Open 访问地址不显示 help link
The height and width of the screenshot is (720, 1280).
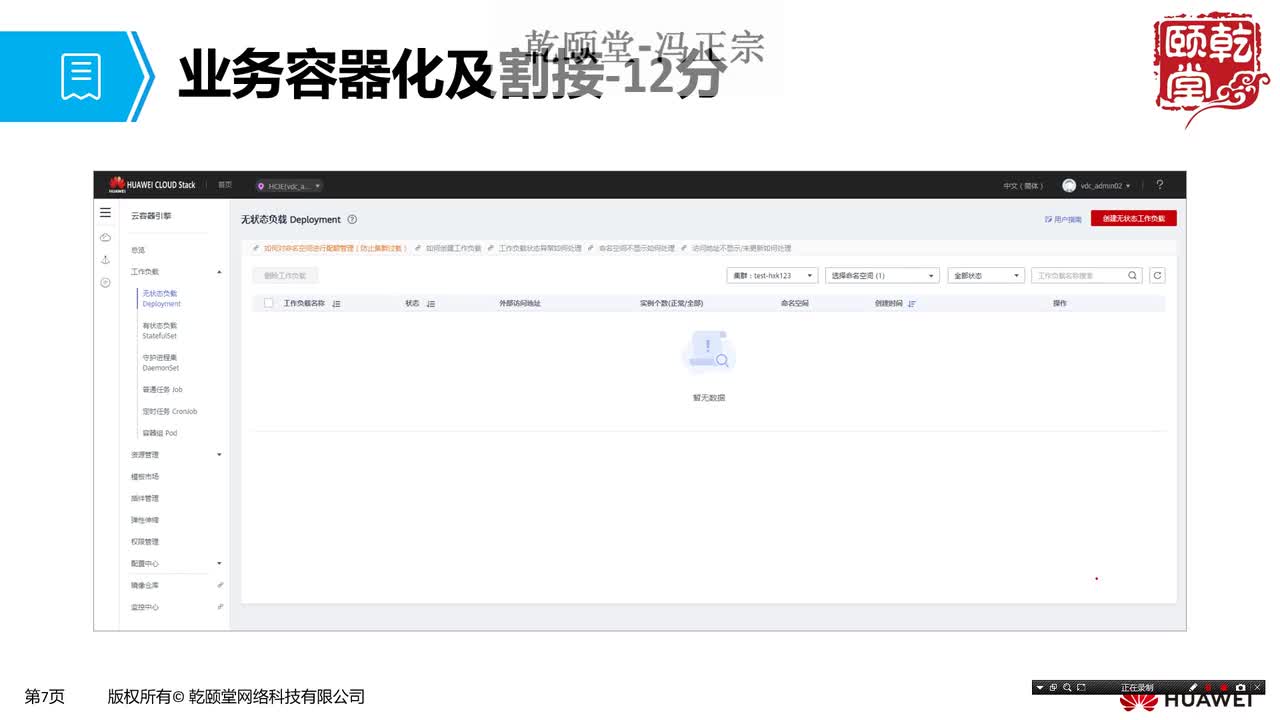pyautogui.click(x=741, y=248)
